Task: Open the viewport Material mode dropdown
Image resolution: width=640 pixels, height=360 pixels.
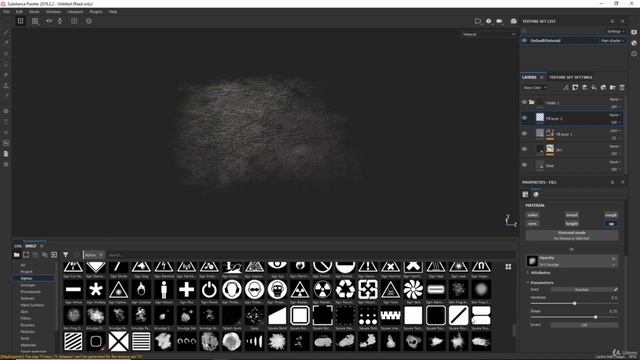Action: click(489, 34)
